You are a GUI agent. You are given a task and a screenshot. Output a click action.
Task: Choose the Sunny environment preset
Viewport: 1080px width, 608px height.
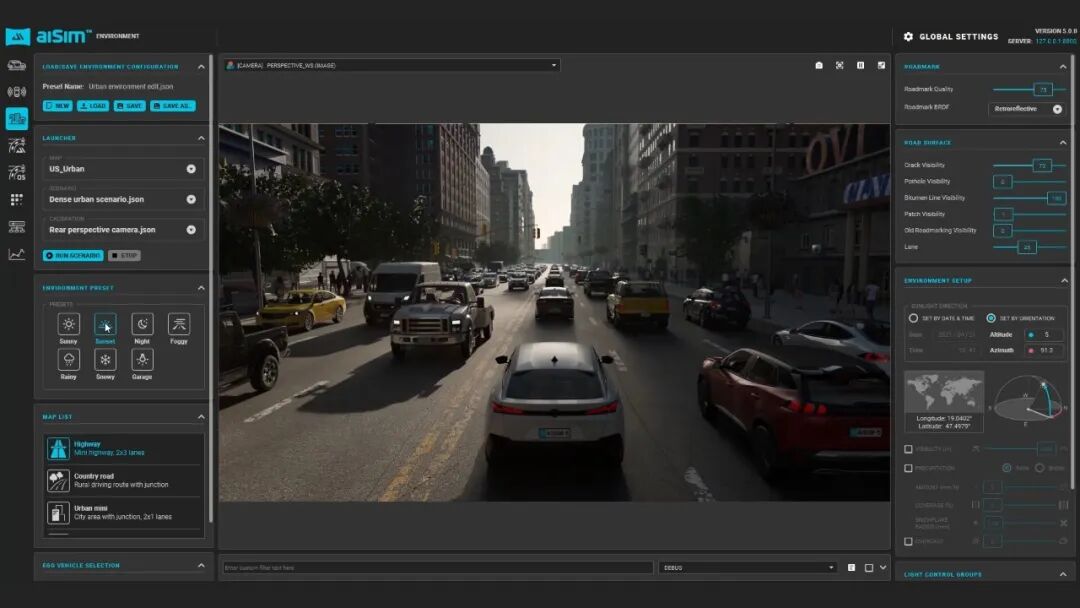(68, 324)
